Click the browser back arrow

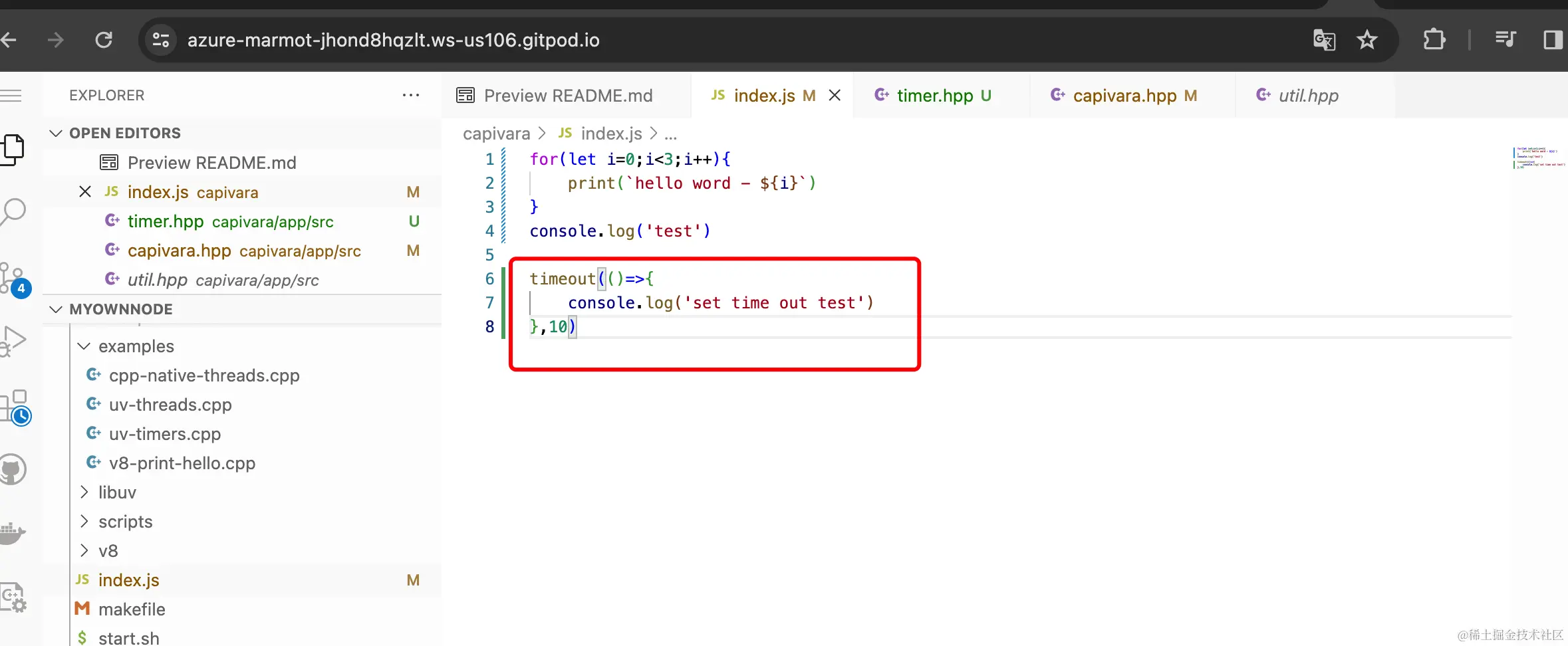click(x=8, y=40)
